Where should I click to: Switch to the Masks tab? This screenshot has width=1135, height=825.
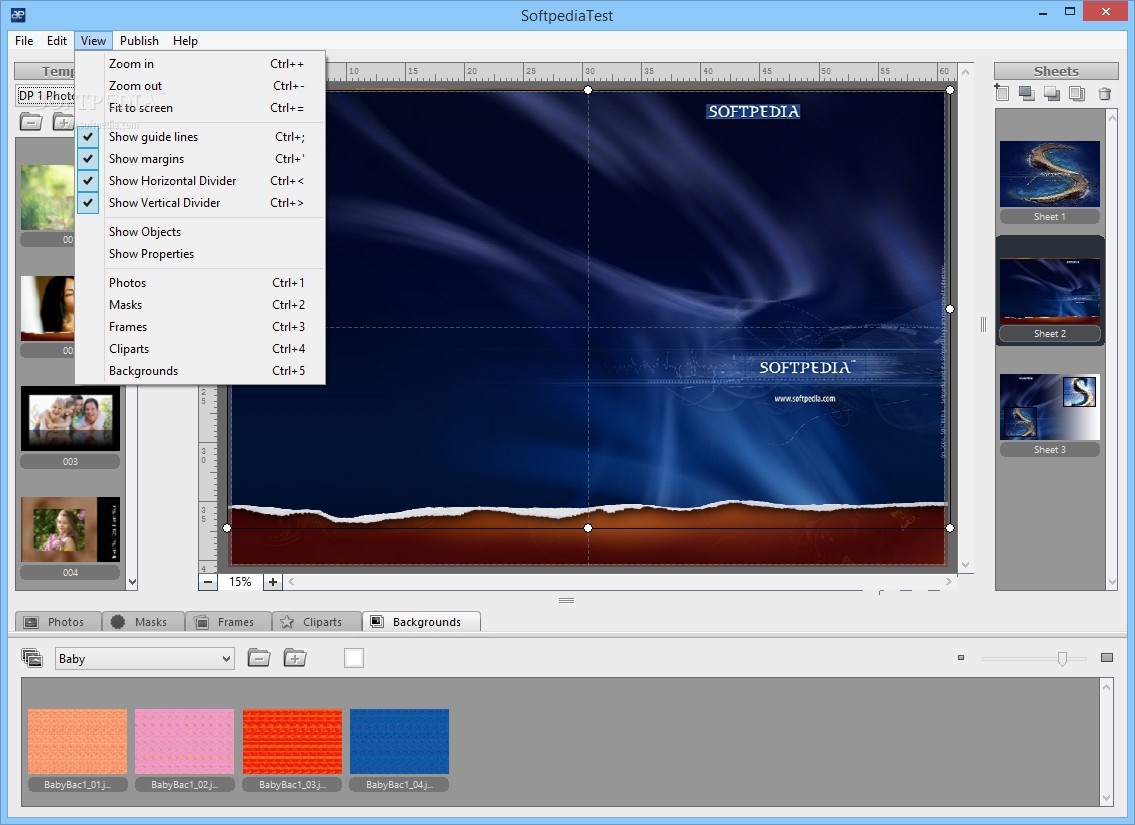143,622
